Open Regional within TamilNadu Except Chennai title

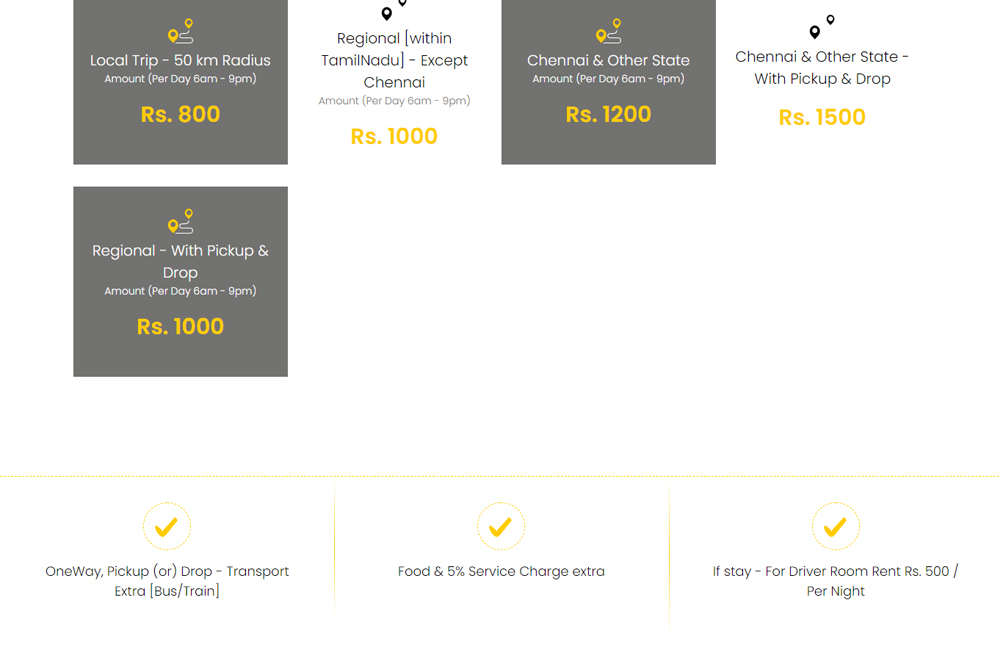tap(394, 60)
